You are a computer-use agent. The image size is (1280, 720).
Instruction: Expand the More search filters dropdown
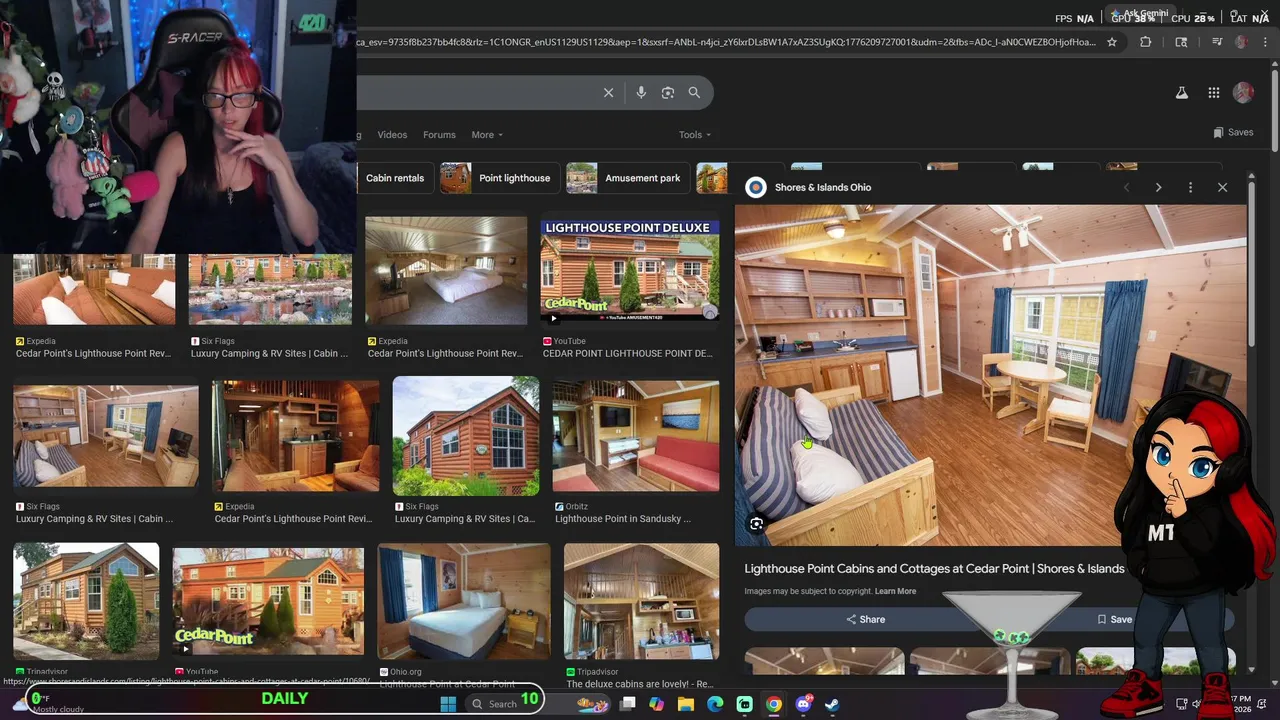click(487, 135)
